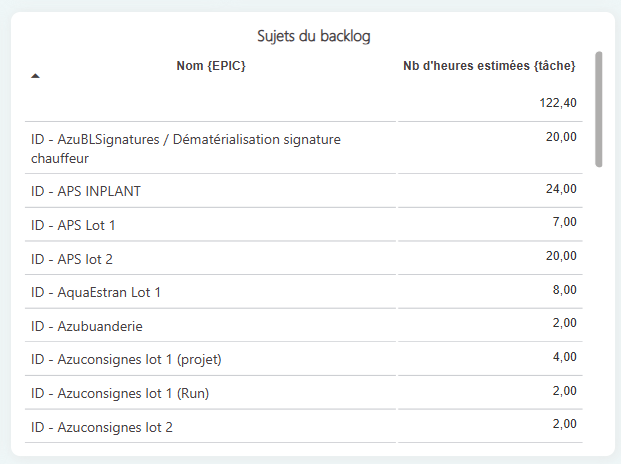Select the ID - AquaEstran Lot 1 row

coord(96,293)
